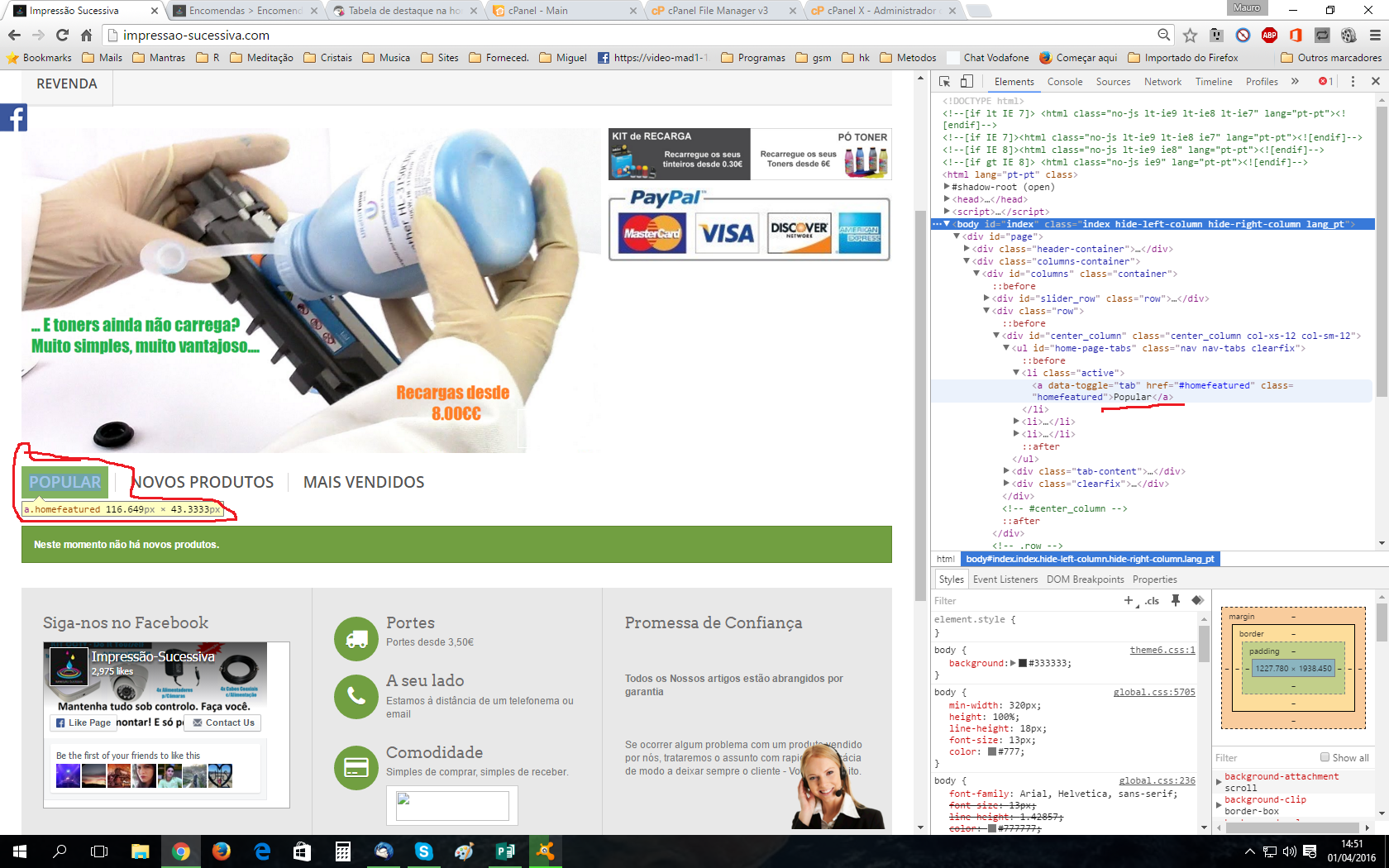
Task: Open the Properties pane tab
Action: (x=1155, y=579)
